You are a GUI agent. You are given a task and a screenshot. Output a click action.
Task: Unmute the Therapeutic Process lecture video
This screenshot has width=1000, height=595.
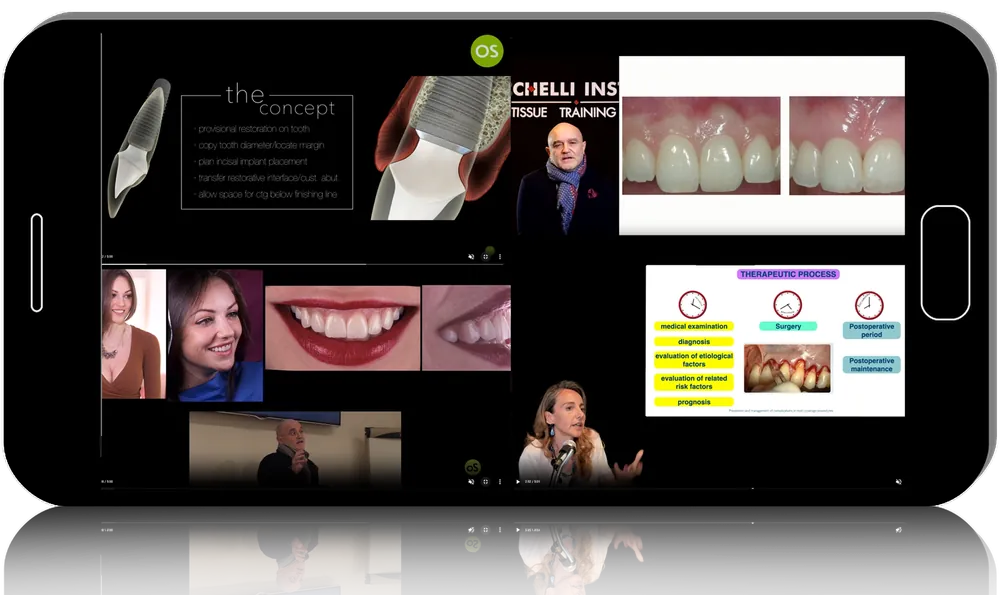click(x=899, y=481)
